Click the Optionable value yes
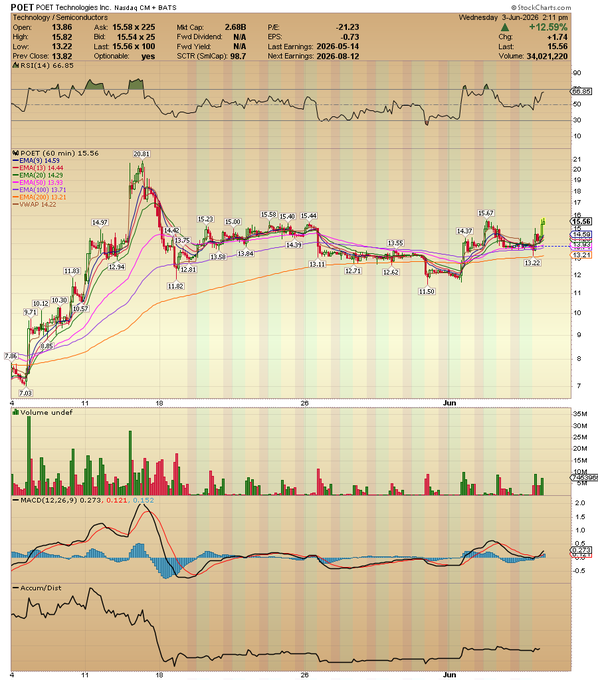This screenshot has height=680, width=598. tap(148, 56)
